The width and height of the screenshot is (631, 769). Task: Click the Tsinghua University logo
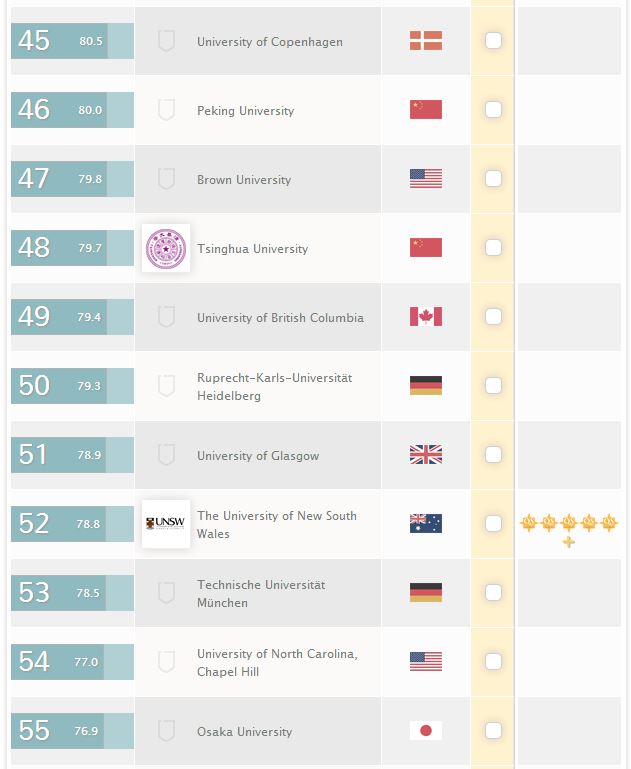pyautogui.click(x=166, y=248)
